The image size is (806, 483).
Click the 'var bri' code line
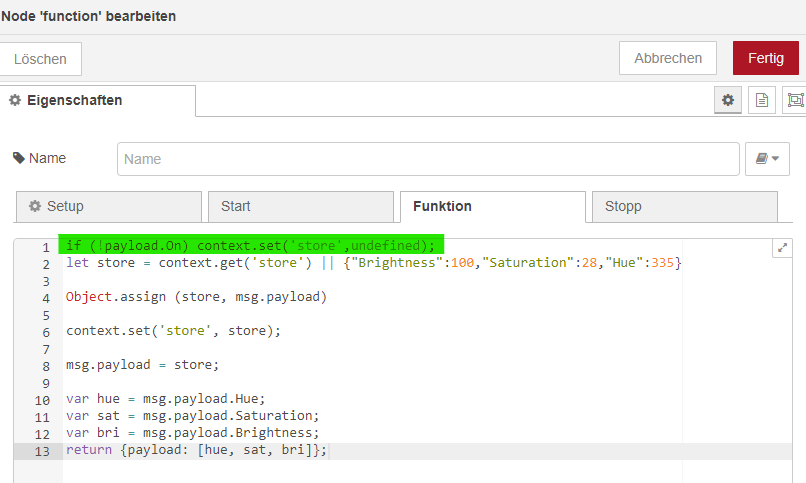coord(192,432)
